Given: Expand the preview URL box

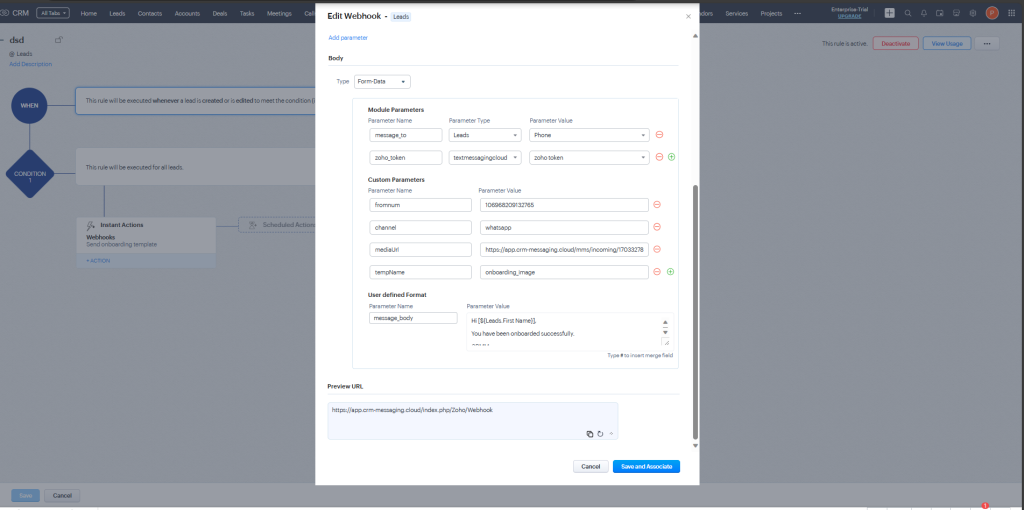Looking at the screenshot, I should pyautogui.click(x=611, y=434).
